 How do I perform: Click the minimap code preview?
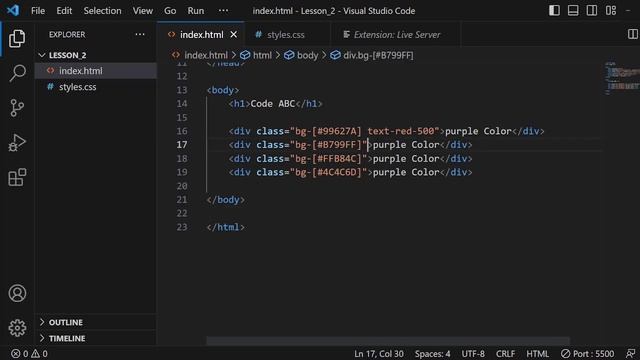pyautogui.click(x=622, y=78)
